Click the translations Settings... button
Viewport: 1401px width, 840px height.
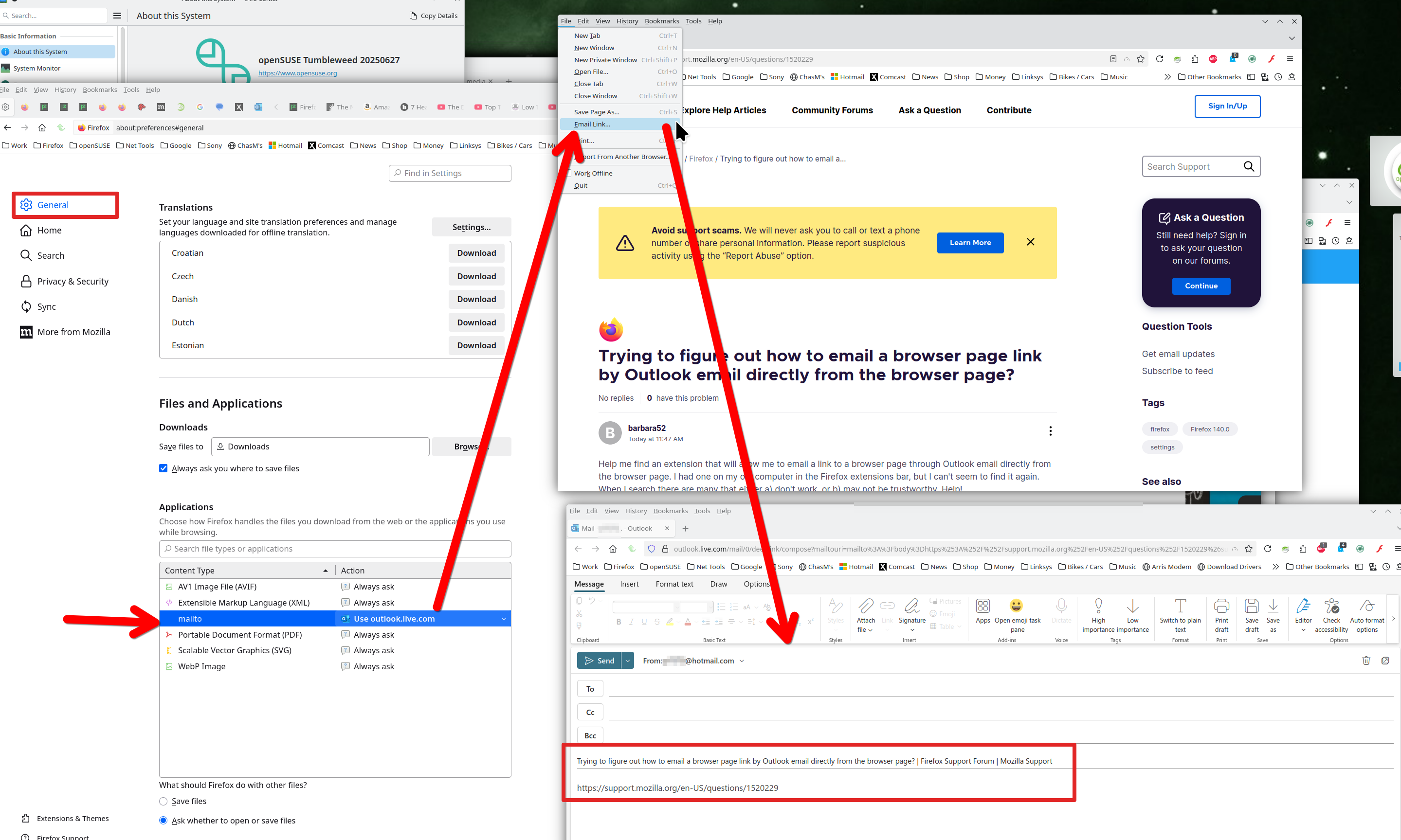click(471, 227)
